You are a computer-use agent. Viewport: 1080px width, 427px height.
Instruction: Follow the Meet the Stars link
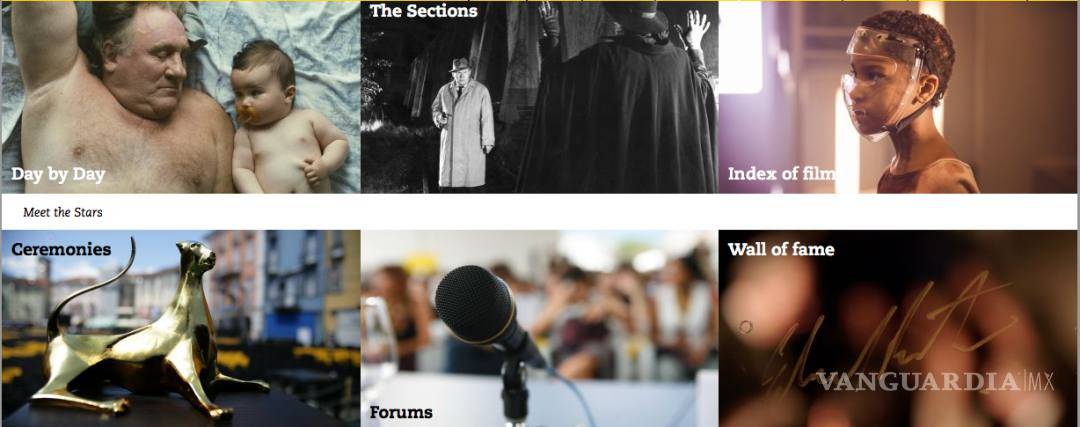point(63,213)
